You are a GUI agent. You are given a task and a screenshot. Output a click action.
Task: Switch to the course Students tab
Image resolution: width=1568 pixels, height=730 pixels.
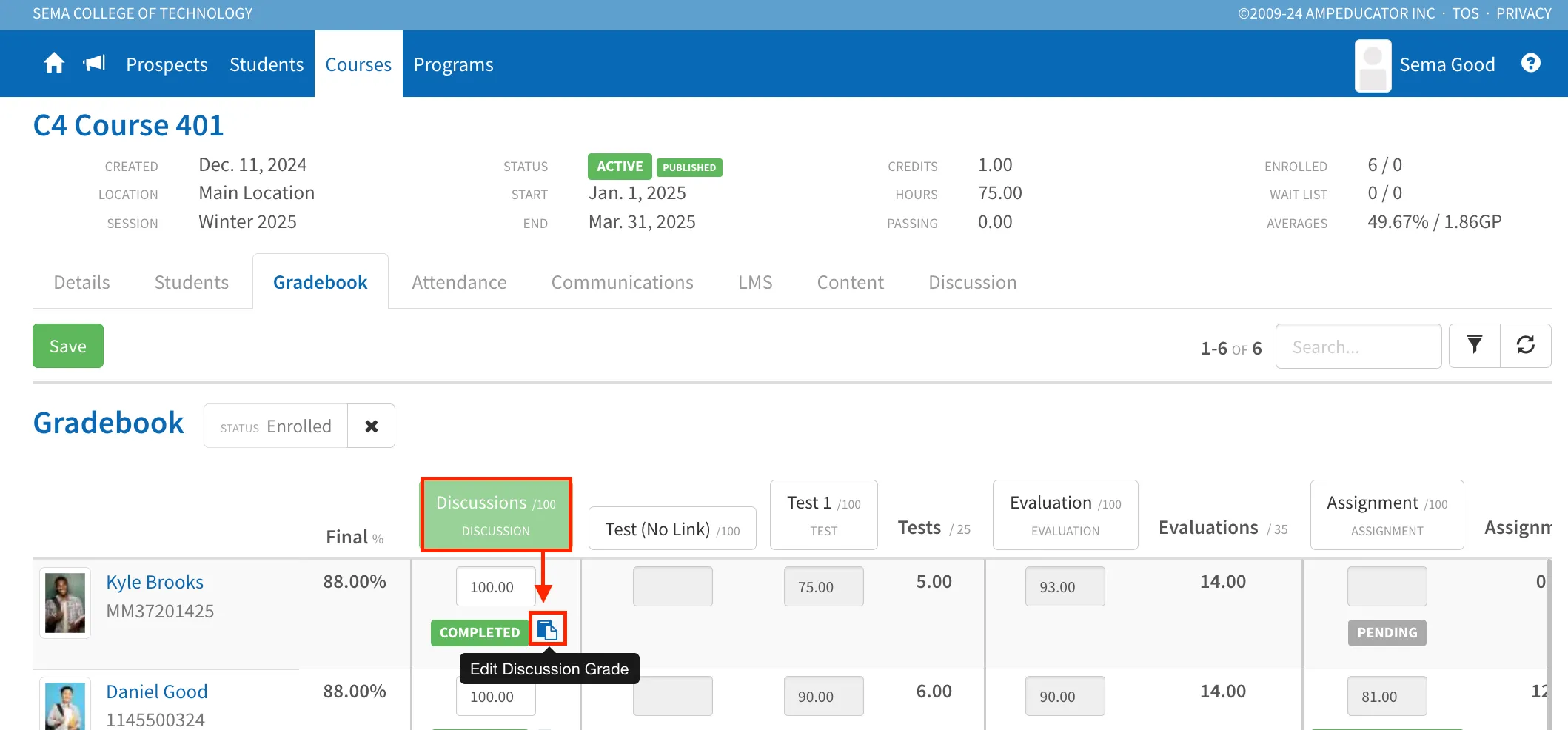coord(191,282)
